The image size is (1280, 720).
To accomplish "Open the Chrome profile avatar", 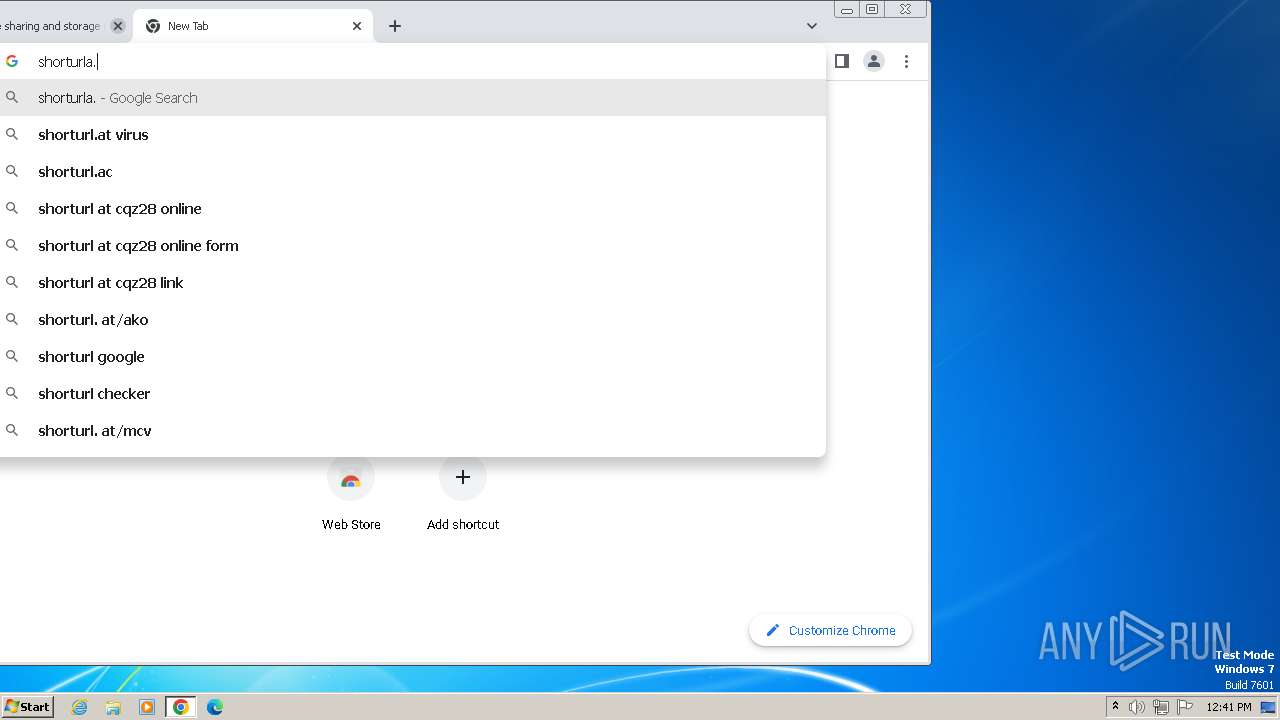I will pos(874,61).
